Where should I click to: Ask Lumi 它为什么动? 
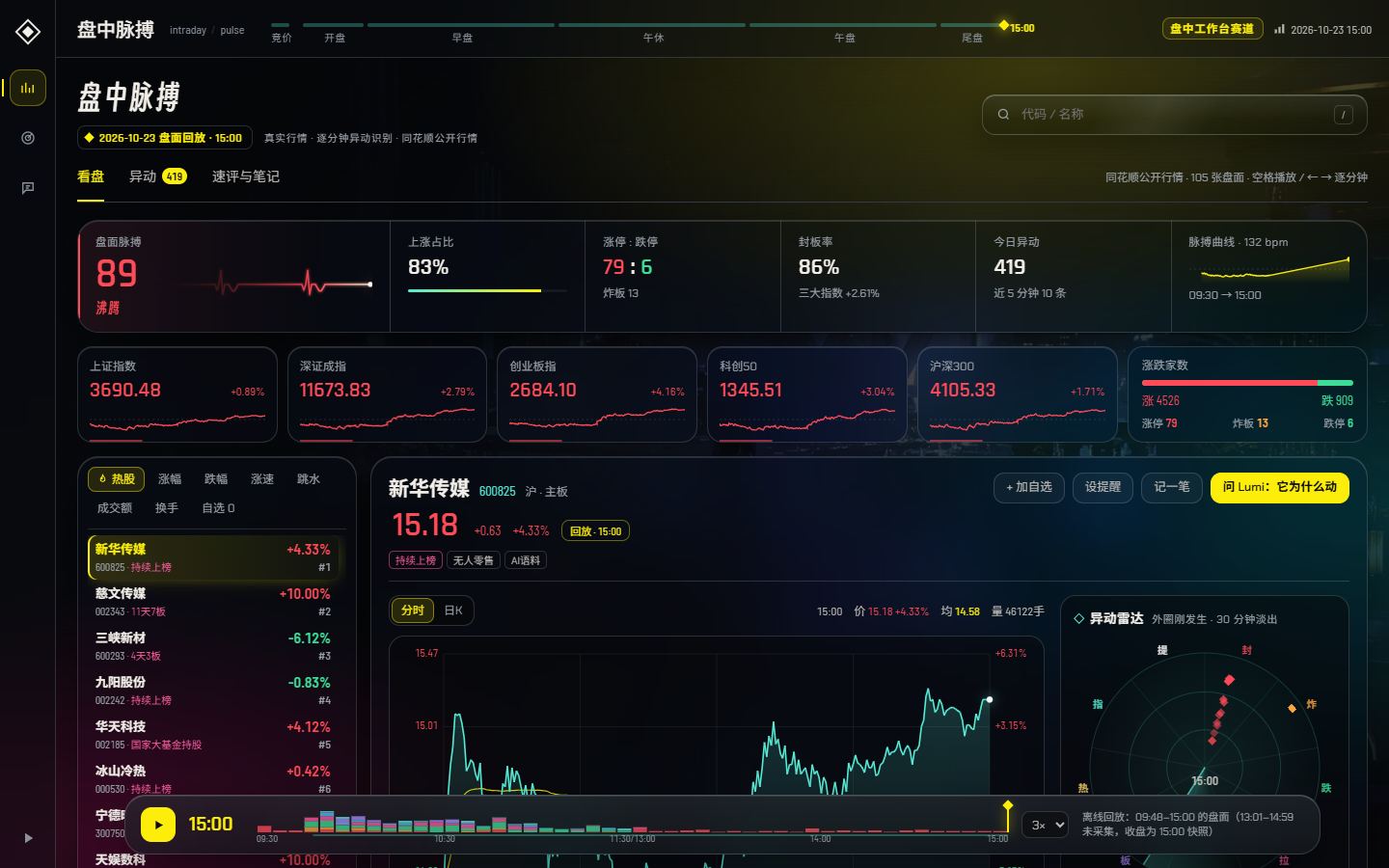coord(1280,487)
